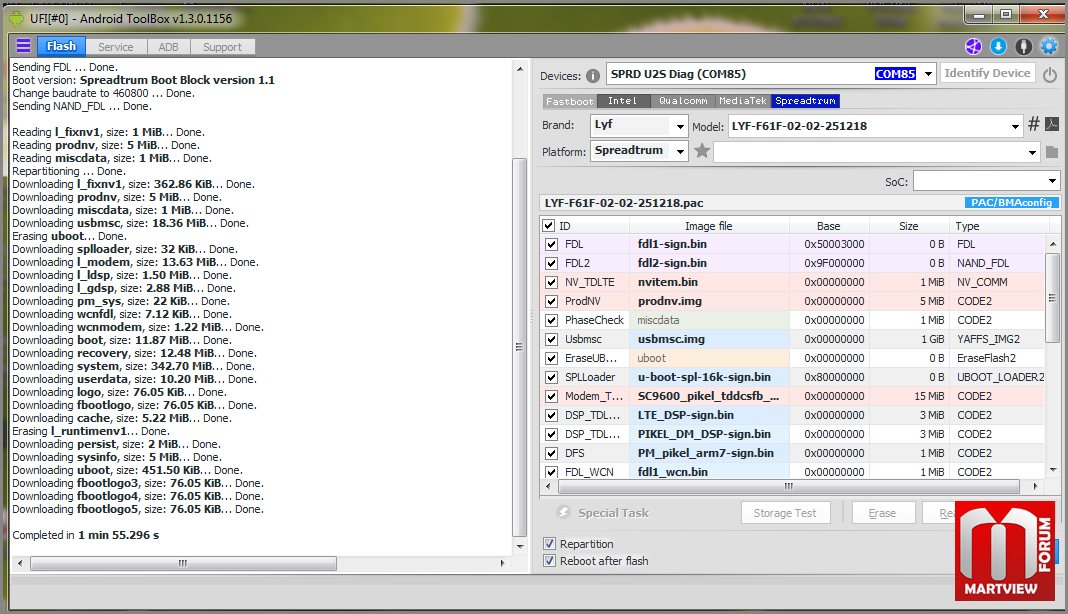The image size is (1068, 614).
Task: Browse firmware with the folder icon
Action: (x=1052, y=152)
